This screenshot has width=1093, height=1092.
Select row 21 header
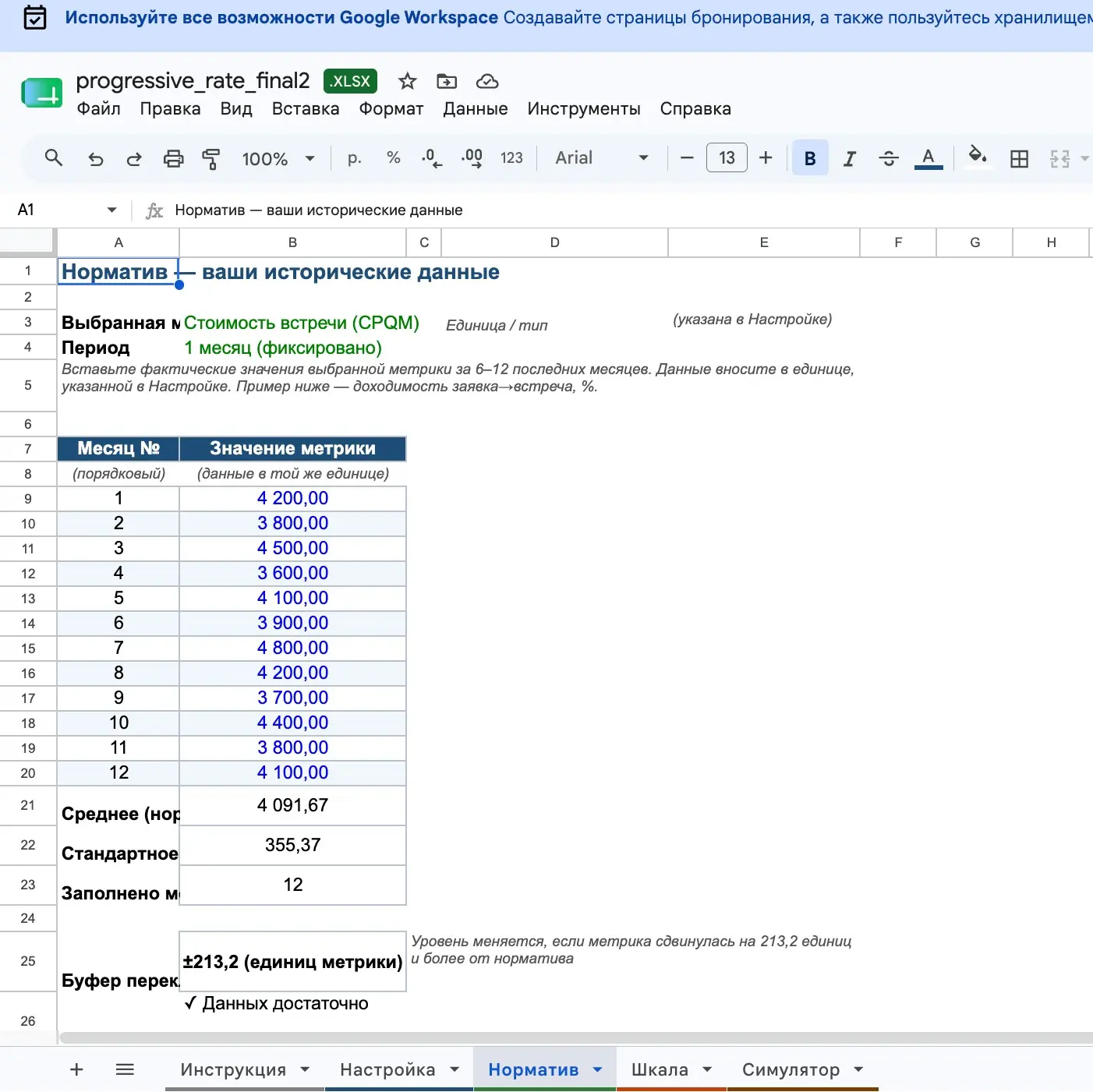(x=28, y=805)
